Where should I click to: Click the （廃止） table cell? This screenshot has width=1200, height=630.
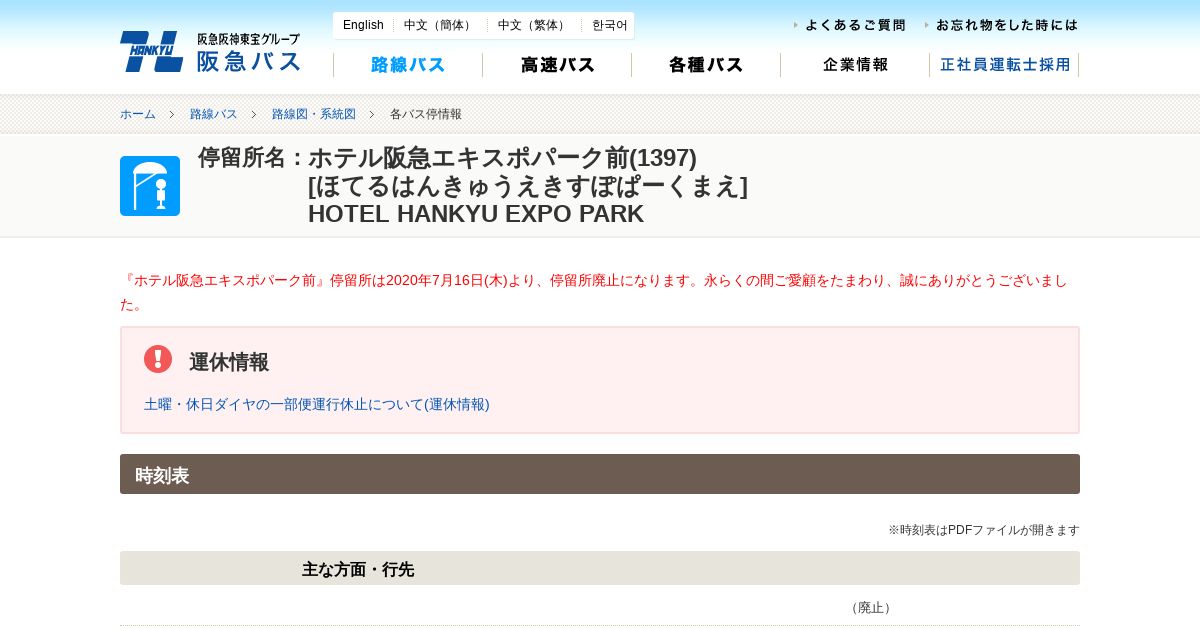click(870, 607)
